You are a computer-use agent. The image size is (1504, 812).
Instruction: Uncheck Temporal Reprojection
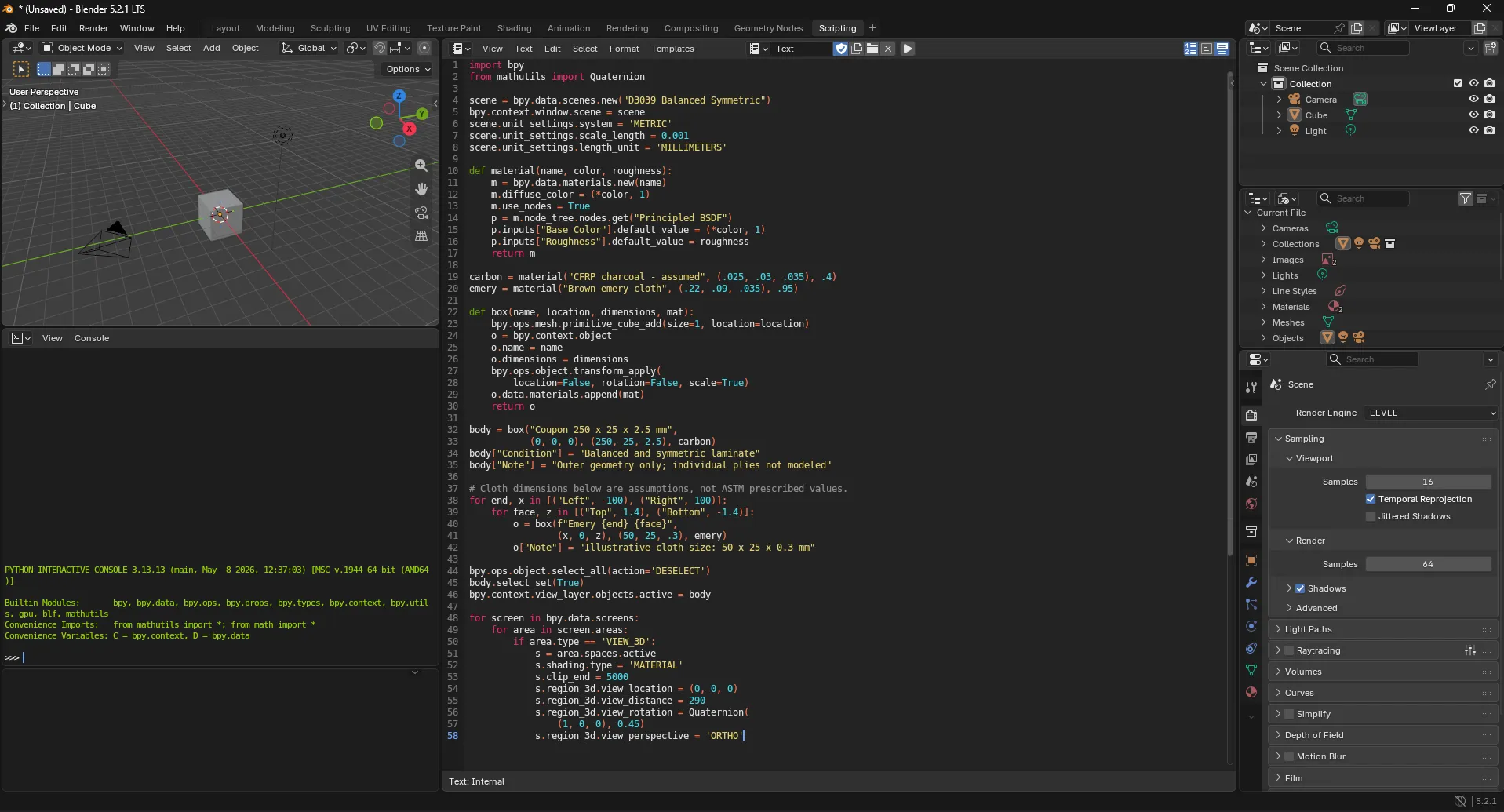click(x=1371, y=499)
